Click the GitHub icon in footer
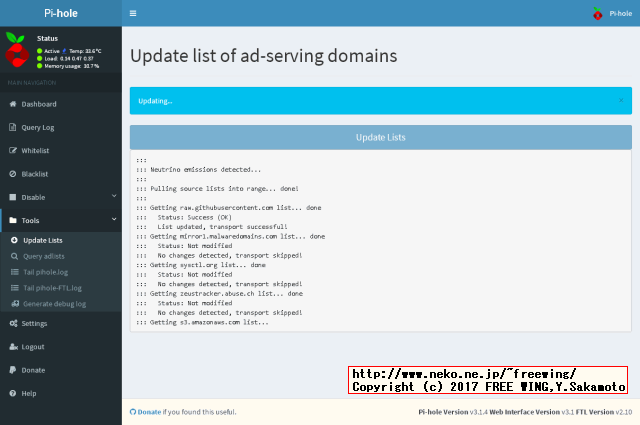The image size is (640, 425). pos(133,412)
